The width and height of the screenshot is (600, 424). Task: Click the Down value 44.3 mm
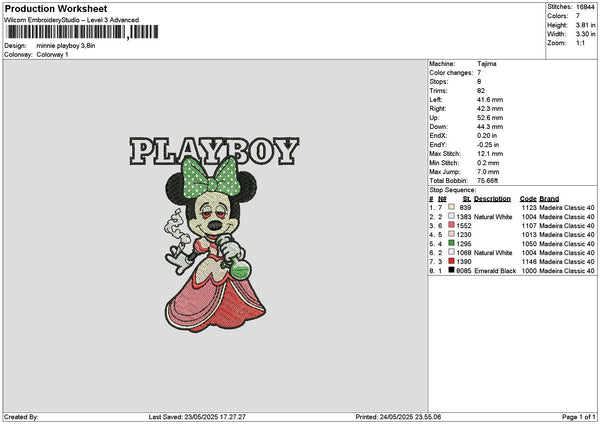click(x=490, y=127)
